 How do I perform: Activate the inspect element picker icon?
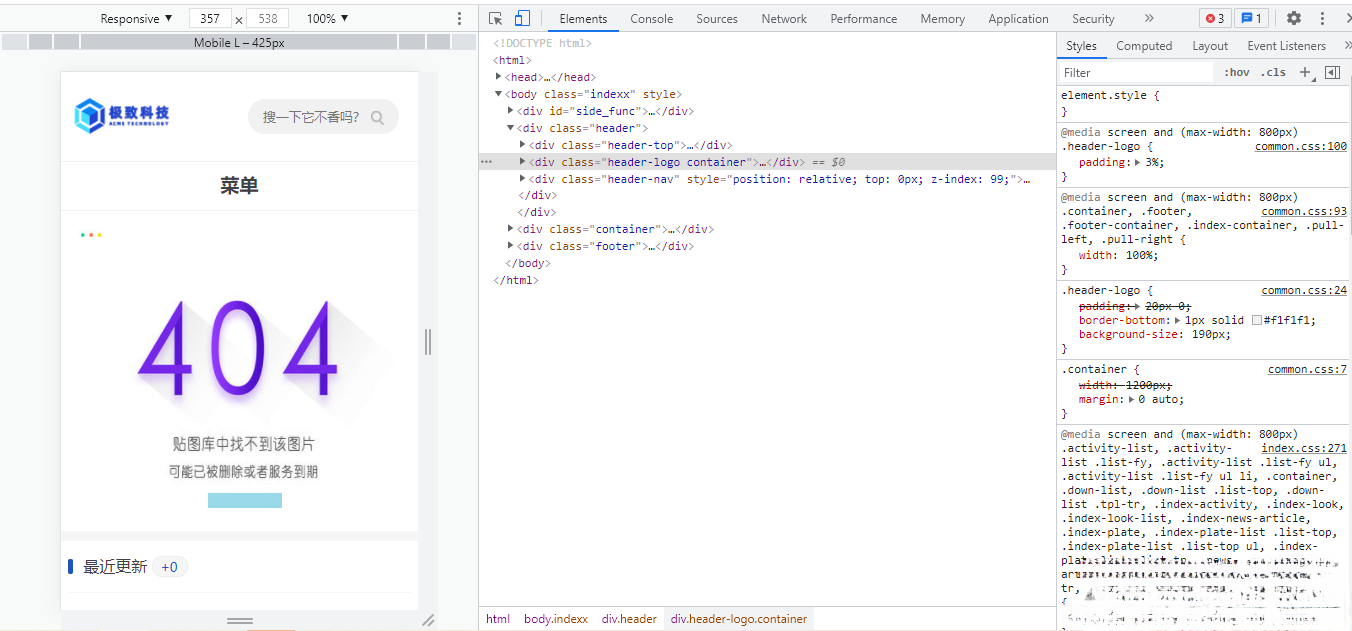click(495, 18)
